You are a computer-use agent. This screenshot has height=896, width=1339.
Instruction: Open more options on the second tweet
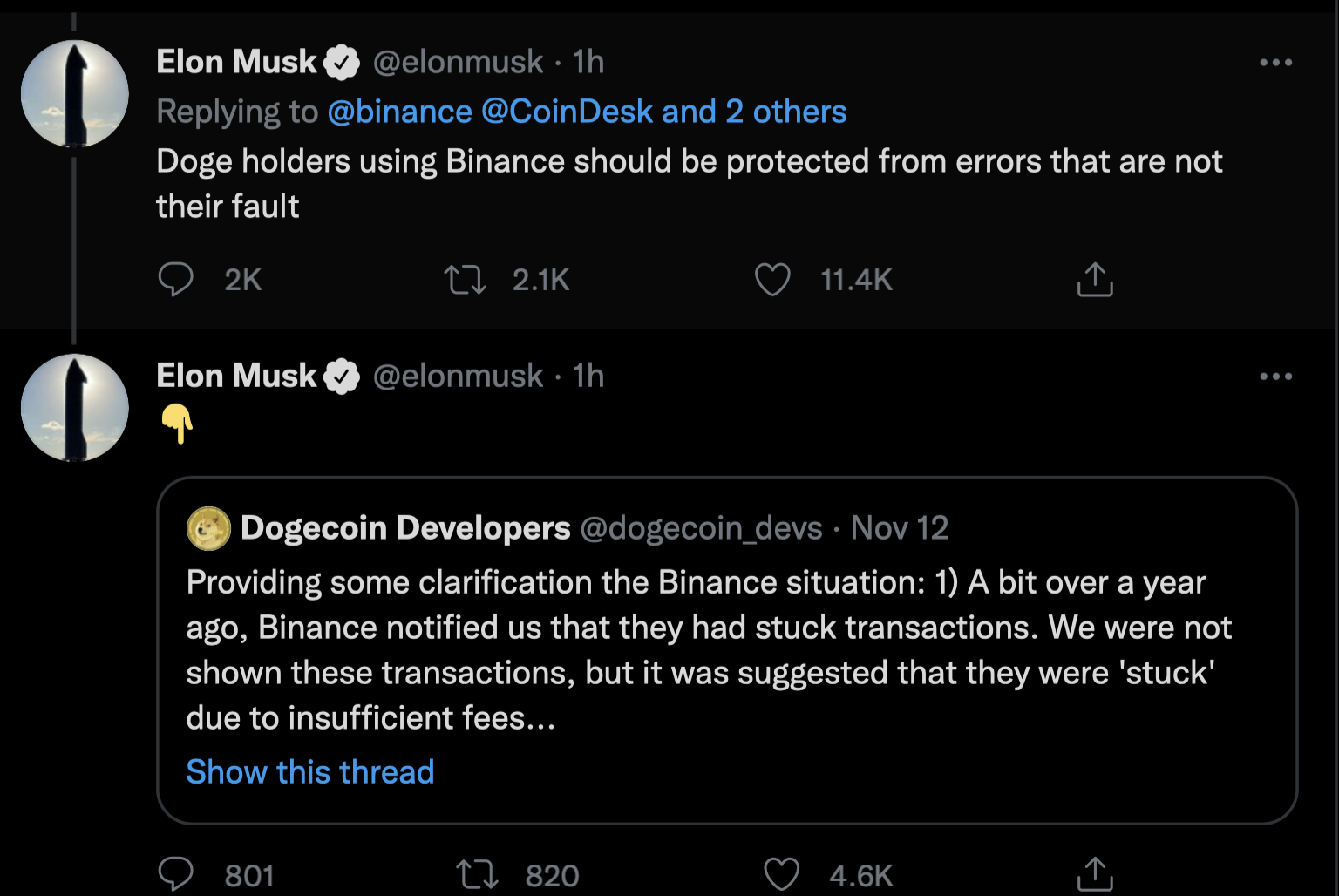pos(1275,377)
